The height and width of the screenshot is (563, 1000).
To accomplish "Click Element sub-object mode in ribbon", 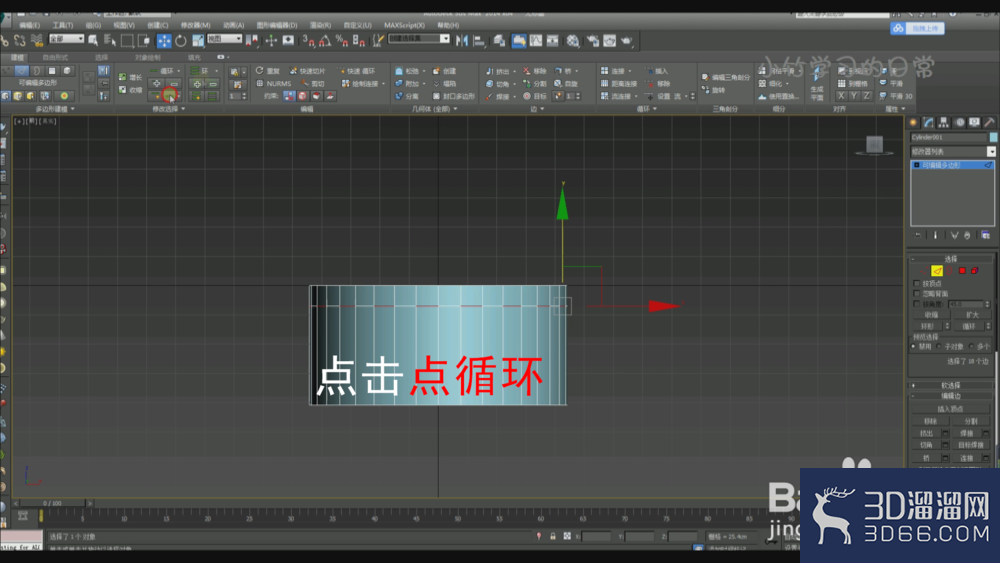I will click(x=67, y=70).
